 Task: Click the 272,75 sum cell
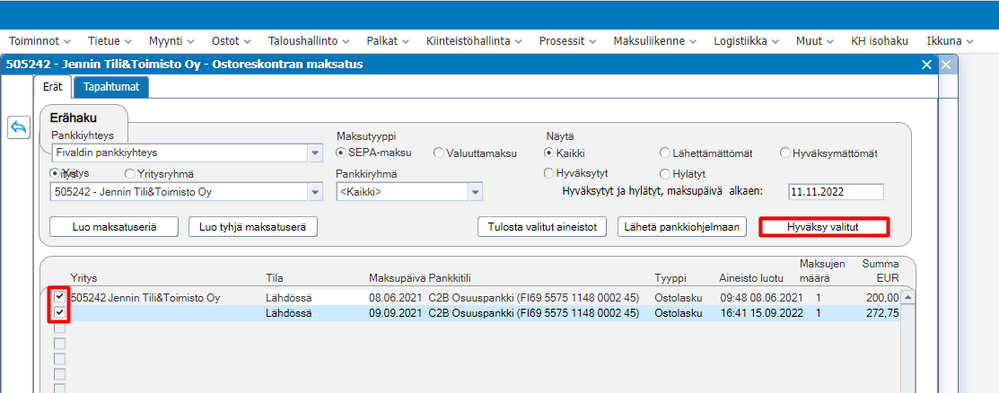[x=883, y=313]
